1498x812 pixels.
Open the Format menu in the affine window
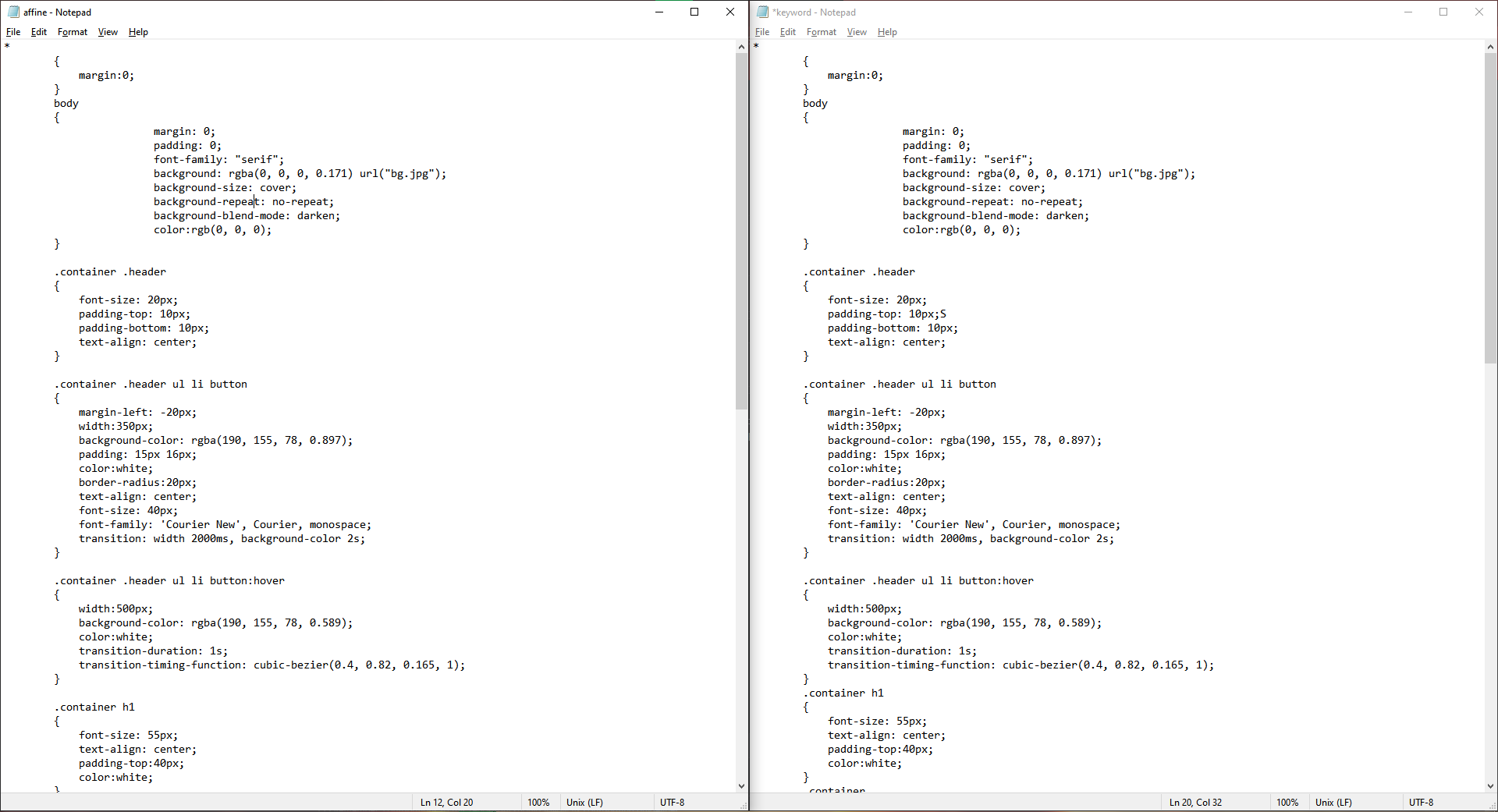[73, 32]
